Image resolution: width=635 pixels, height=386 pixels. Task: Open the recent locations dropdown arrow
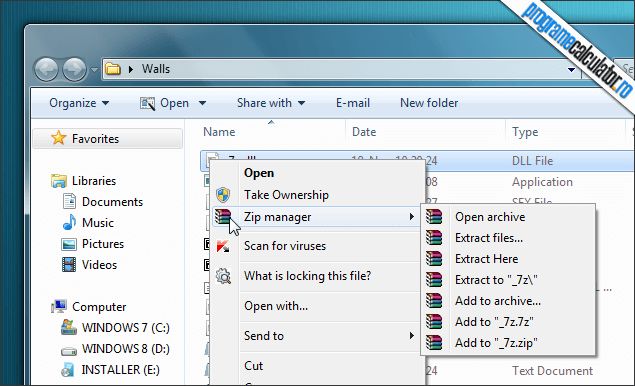94,70
